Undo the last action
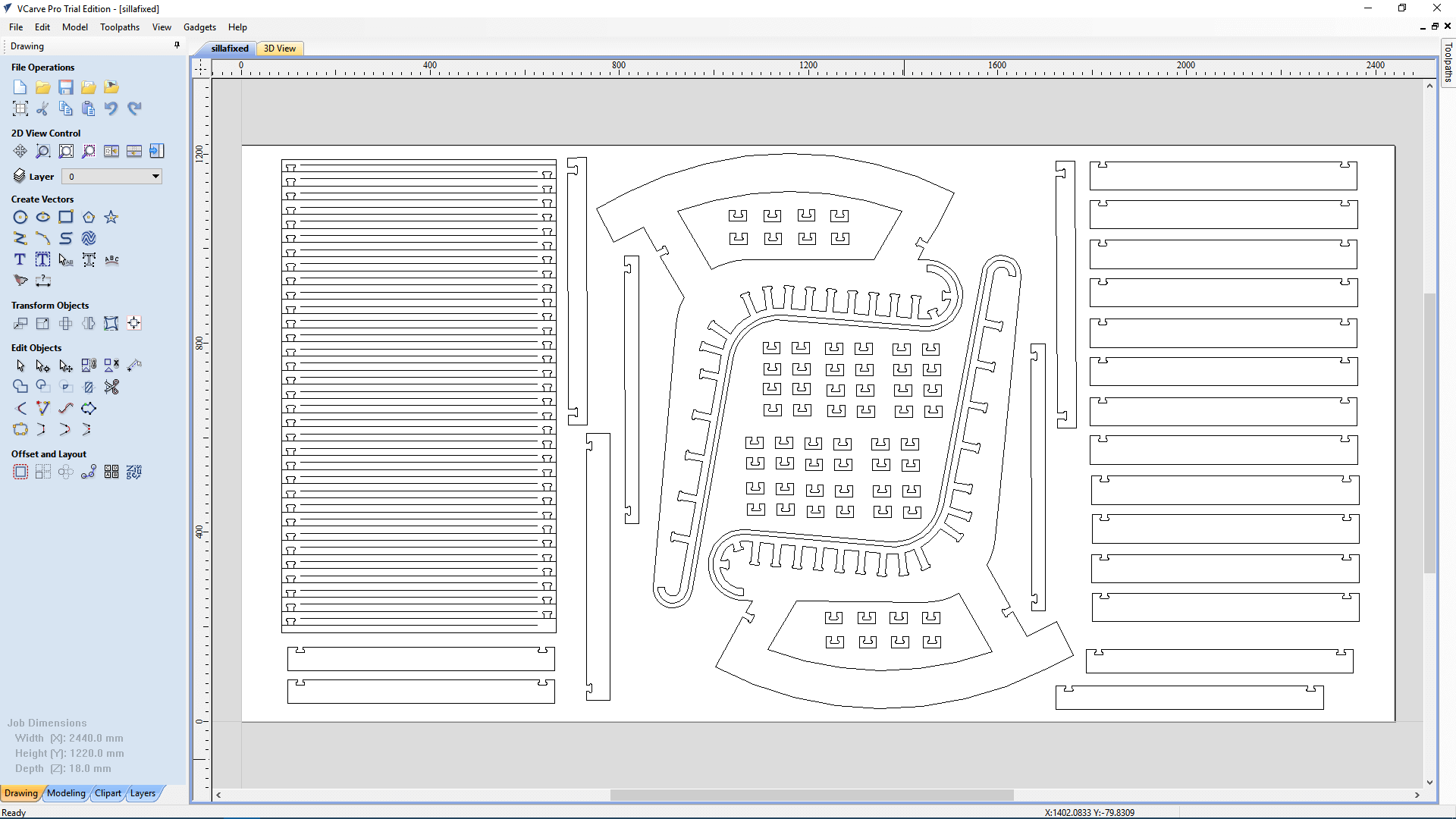Screen dimensions: 1456x819 (x=111, y=108)
